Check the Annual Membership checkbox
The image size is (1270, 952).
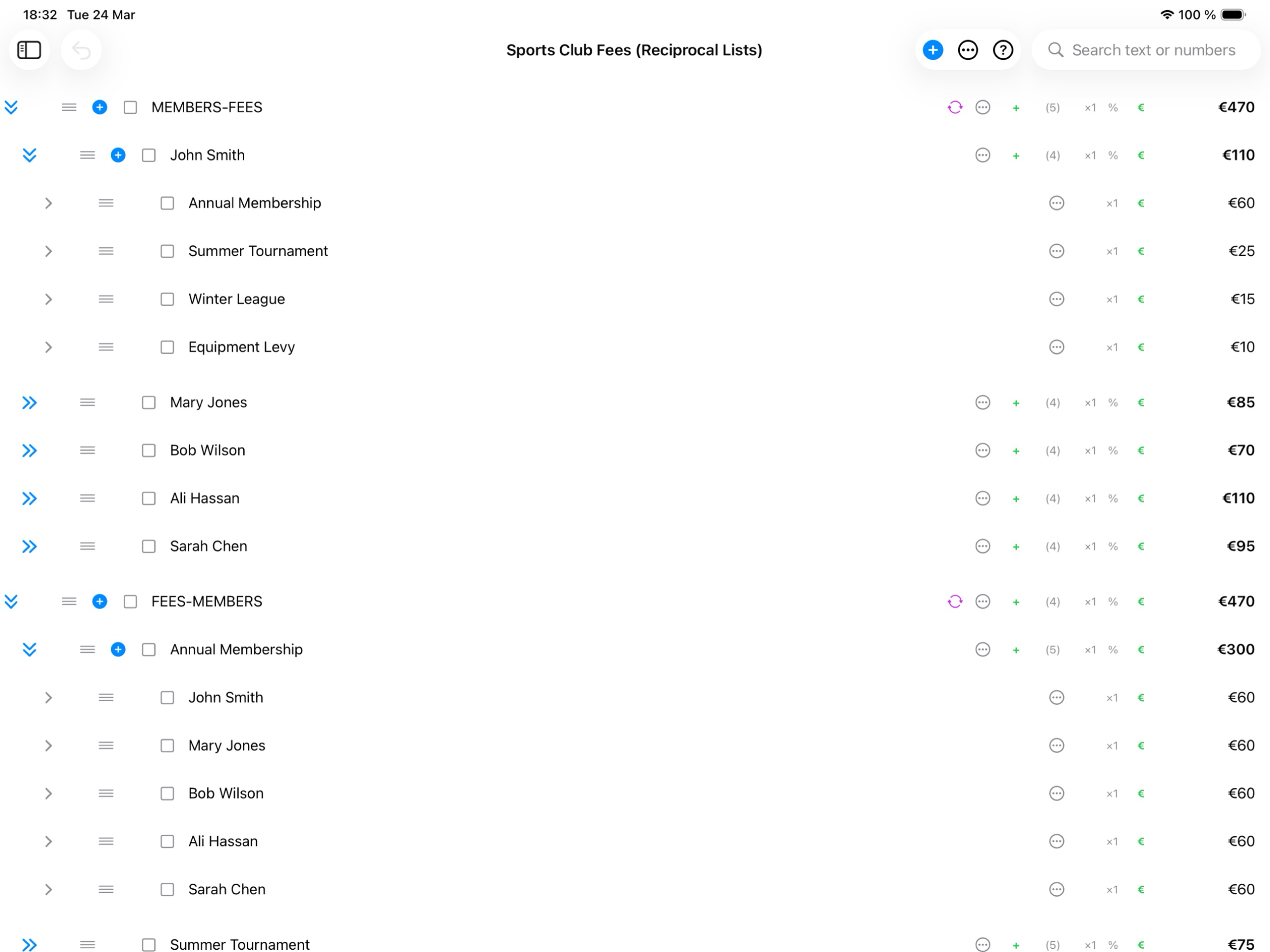pos(167,202)
